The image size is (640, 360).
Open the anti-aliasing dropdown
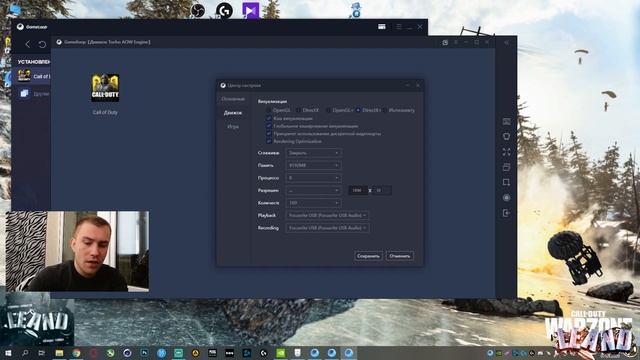[x=313, y=153]
